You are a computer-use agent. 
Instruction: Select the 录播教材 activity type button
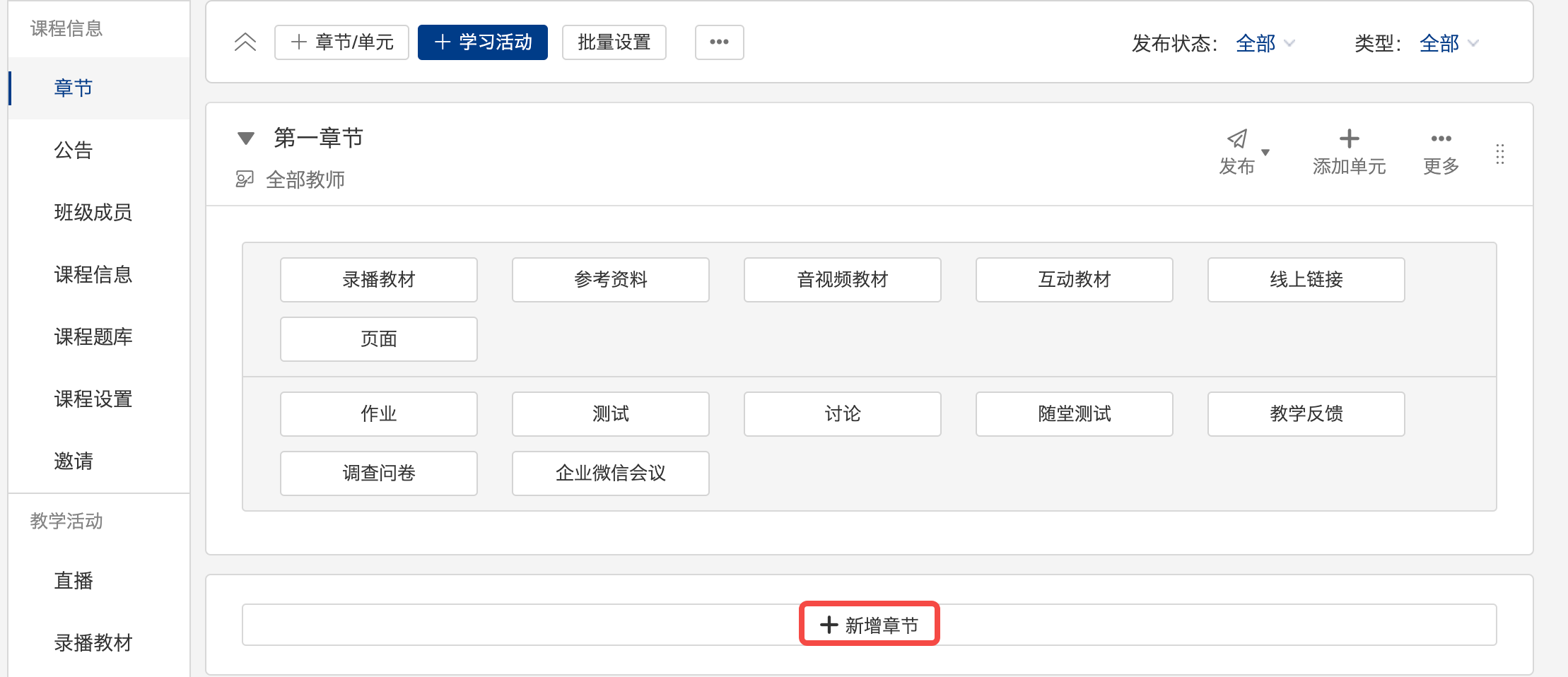(x=378, y=279)
